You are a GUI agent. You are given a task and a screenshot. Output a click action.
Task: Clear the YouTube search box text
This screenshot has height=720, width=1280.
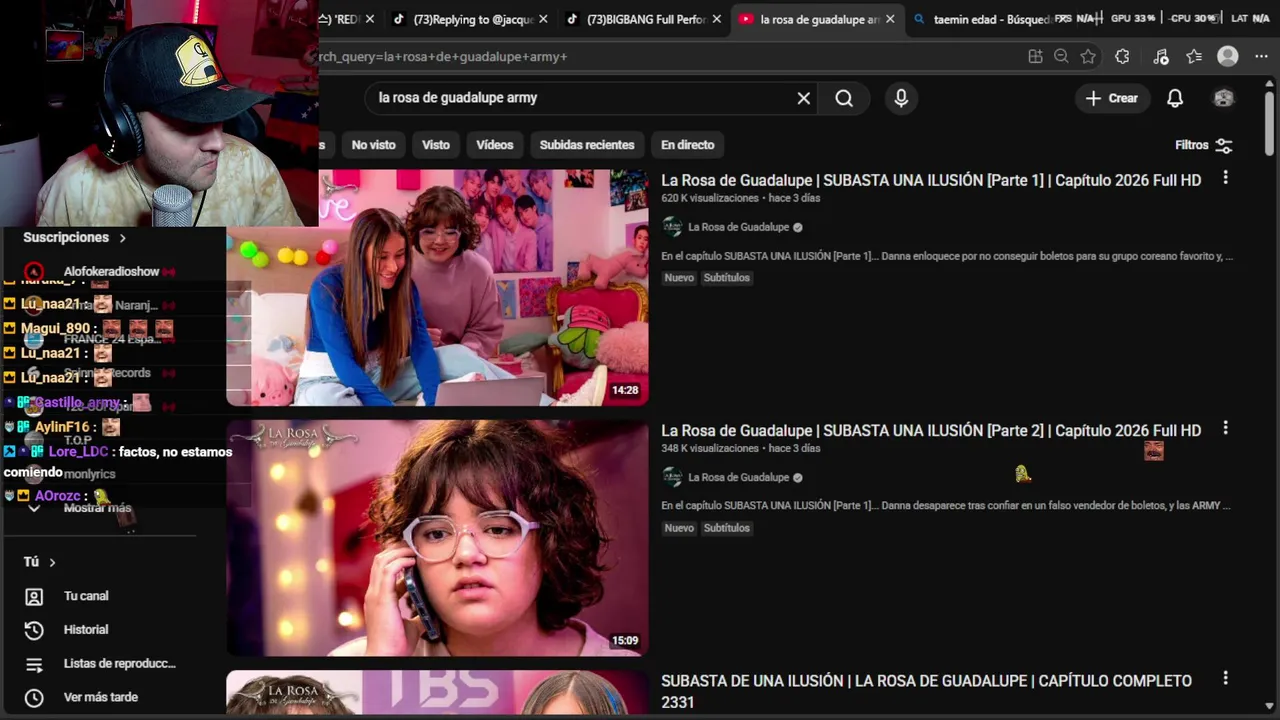803,98
